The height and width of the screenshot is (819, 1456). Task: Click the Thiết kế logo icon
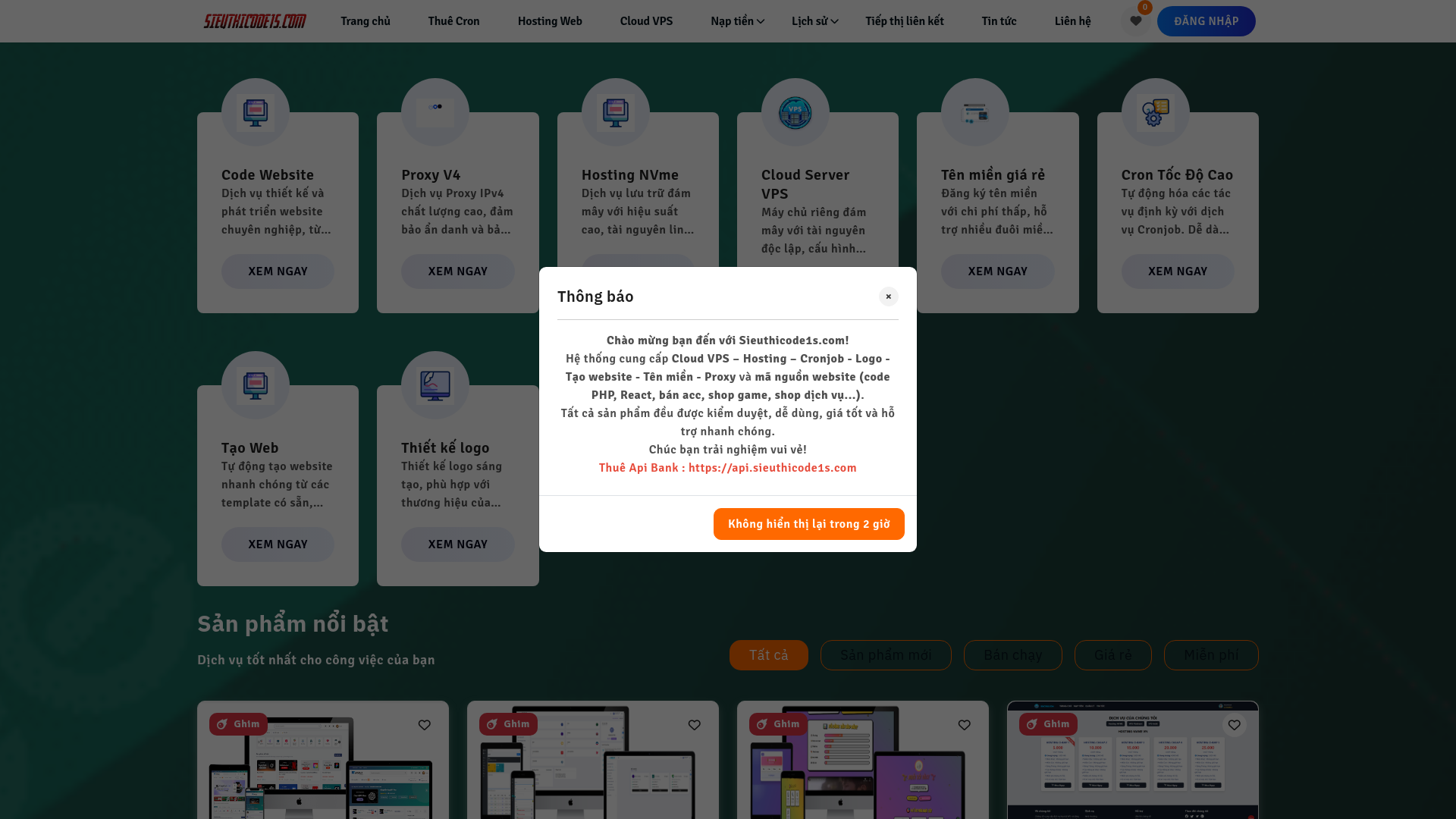(435, 385)
